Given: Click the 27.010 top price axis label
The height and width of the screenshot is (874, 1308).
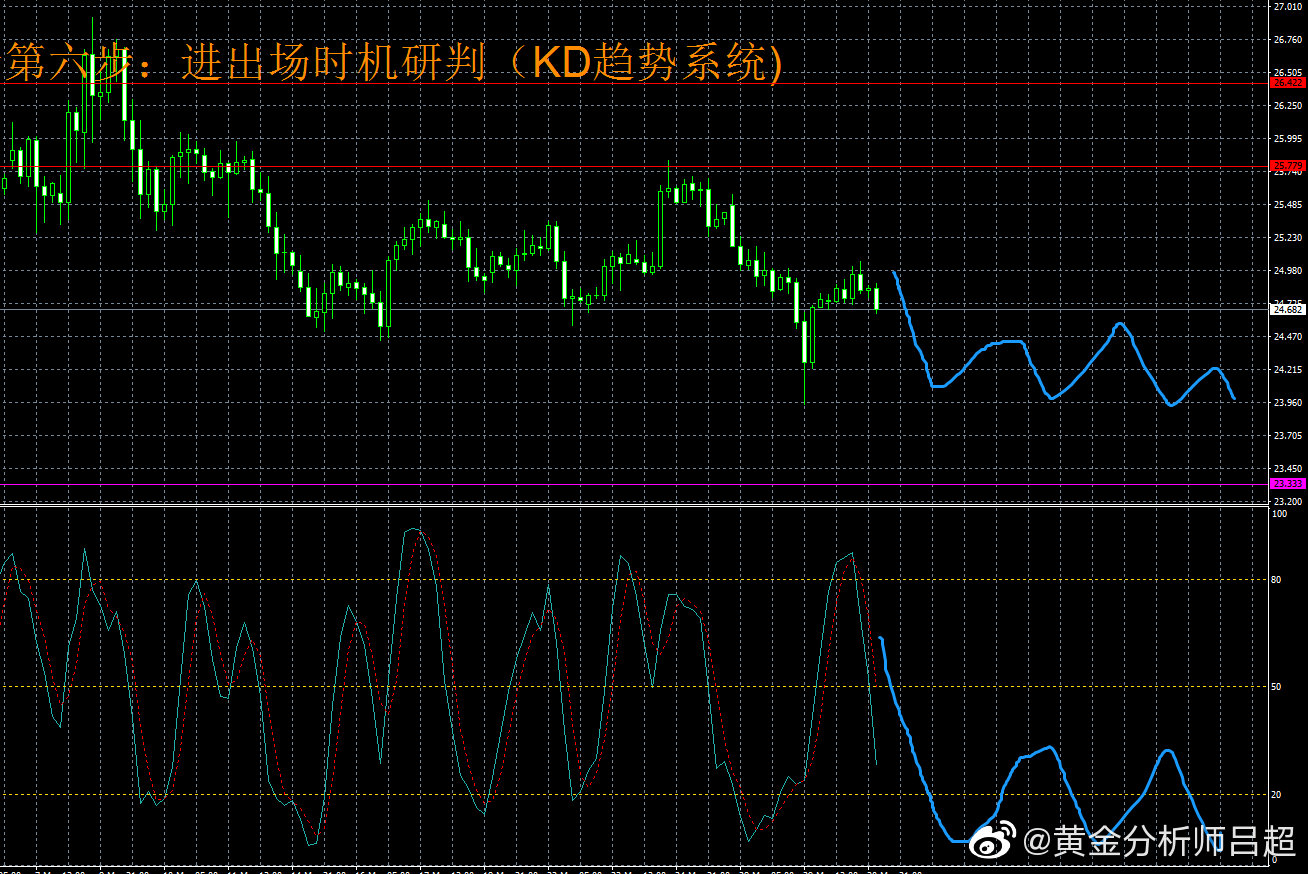Looking at the screenshot, I should click(x=1287, y=7).
